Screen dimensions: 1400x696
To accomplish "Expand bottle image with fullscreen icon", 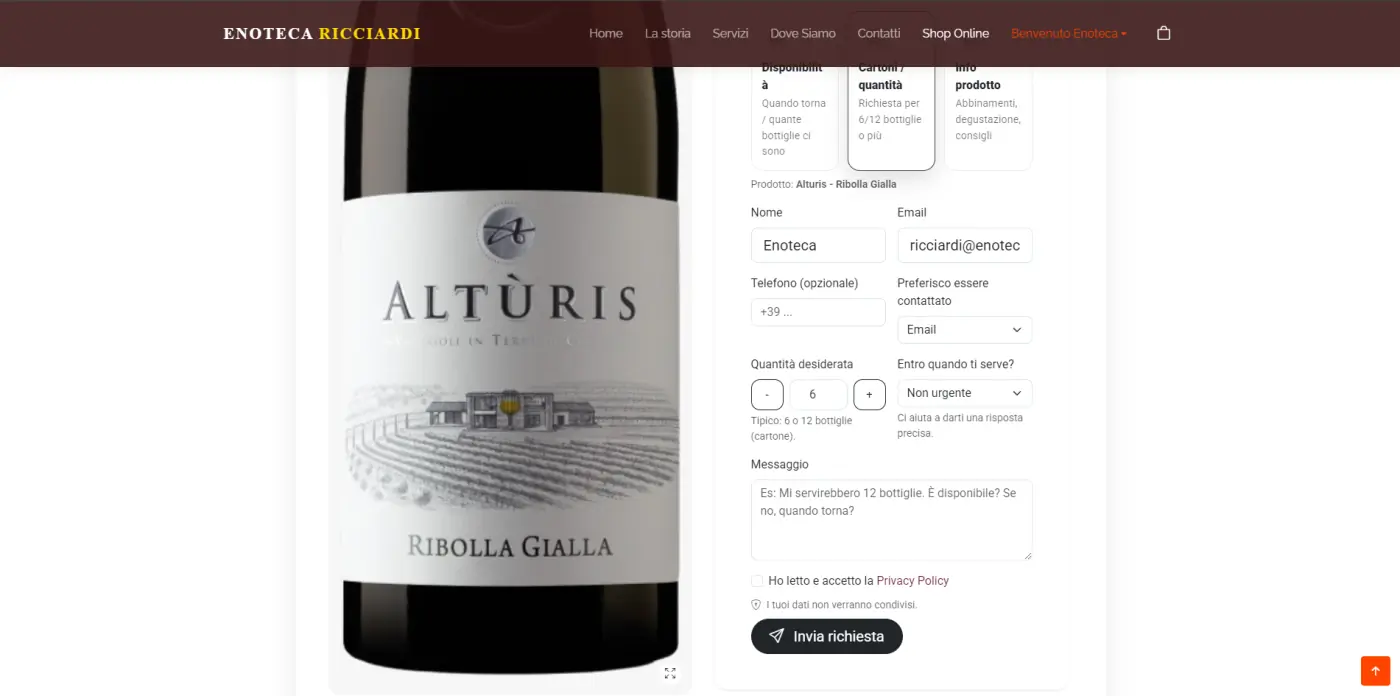I will point(670,673).
